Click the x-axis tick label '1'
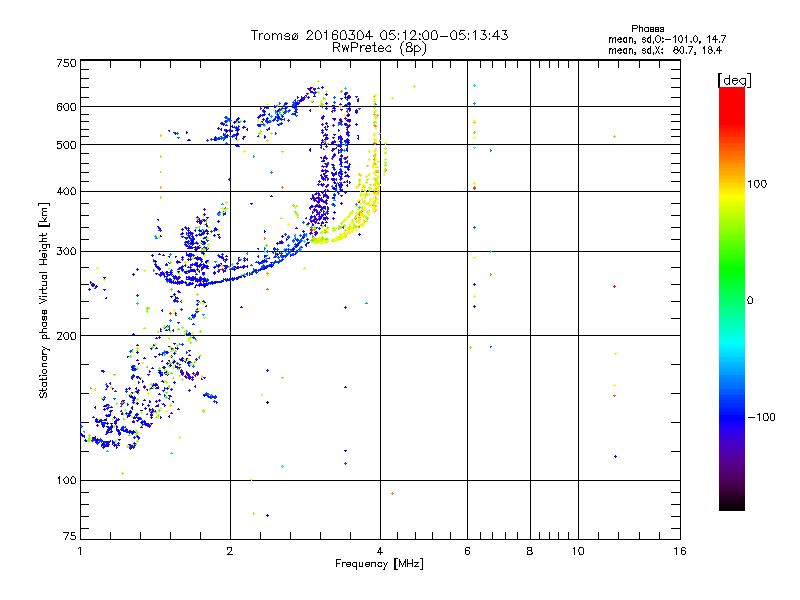The image size is (800, 600). (x=80, y=551)
